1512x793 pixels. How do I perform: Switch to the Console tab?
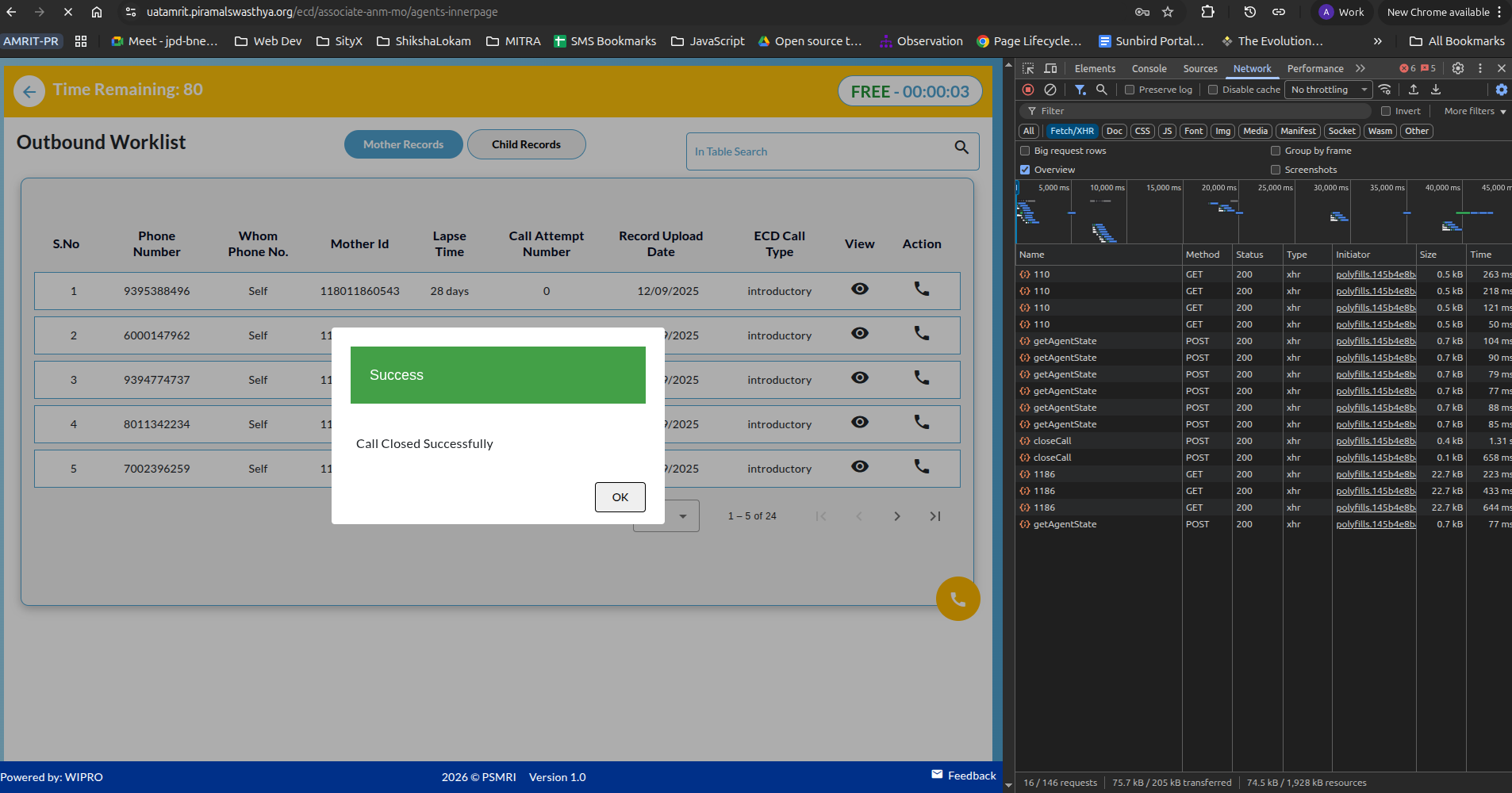[x=1149, y=68]
